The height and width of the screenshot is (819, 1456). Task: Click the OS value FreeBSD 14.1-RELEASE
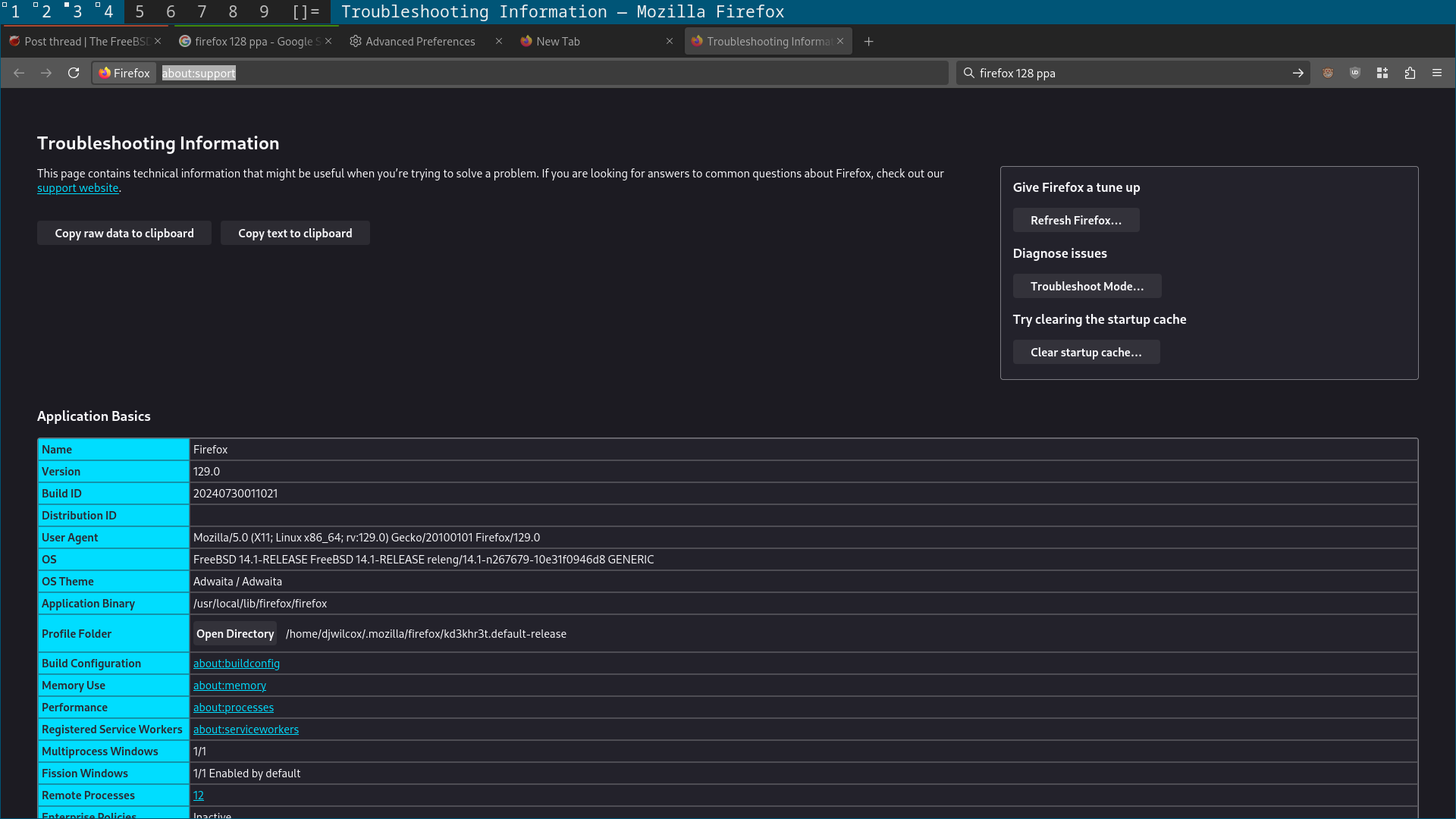click(x=423, y=560)
